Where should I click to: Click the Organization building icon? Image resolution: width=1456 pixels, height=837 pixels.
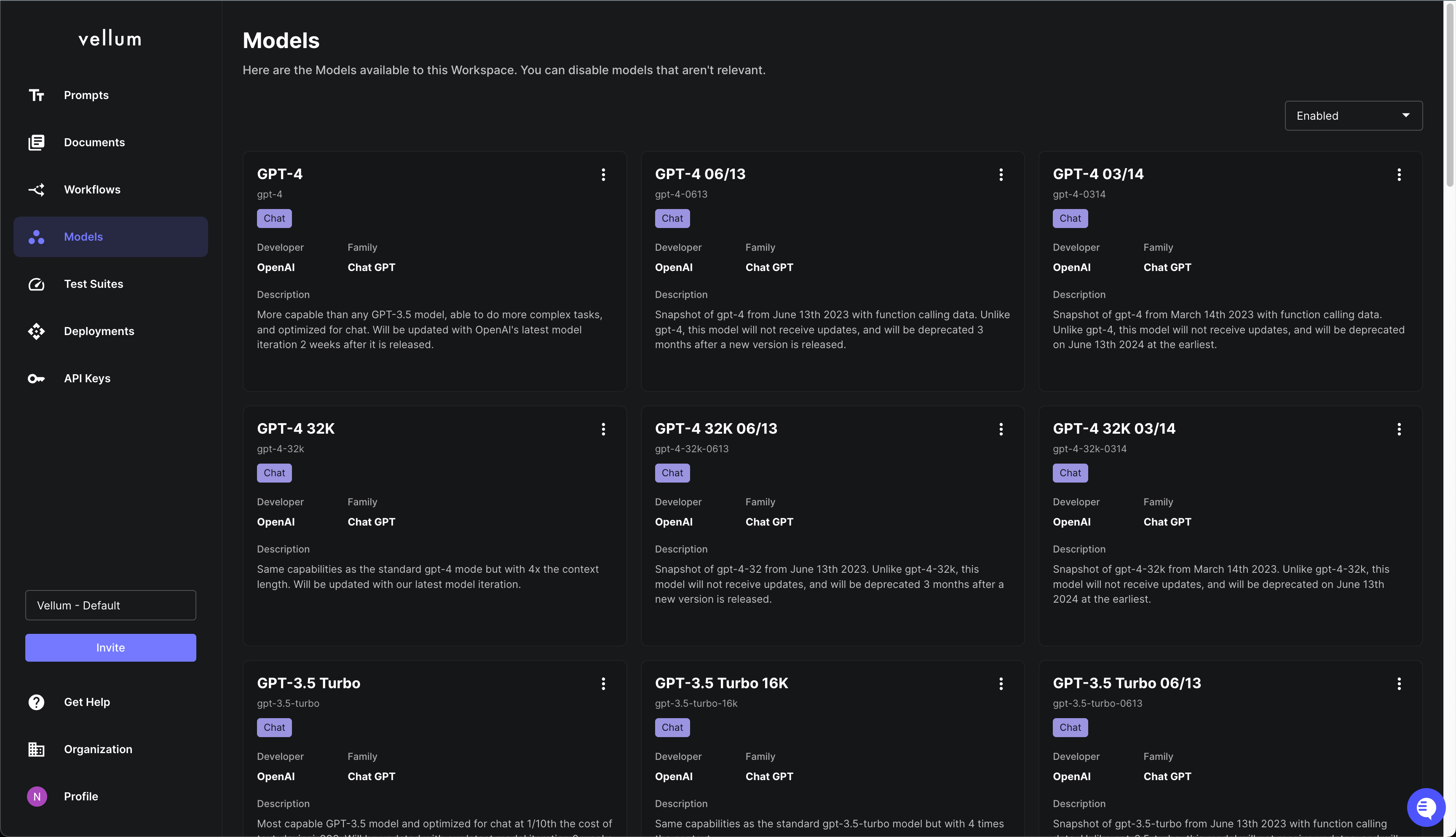36,749
